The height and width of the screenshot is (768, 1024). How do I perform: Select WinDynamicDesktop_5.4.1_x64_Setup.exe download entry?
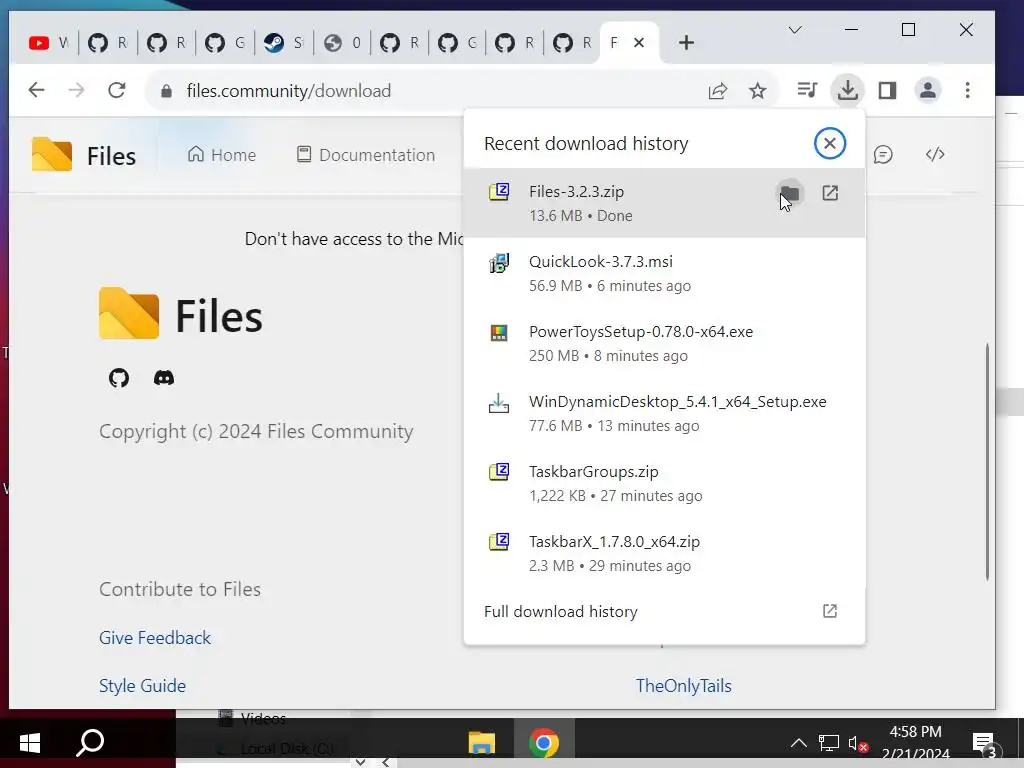pyautogui.click(x=664, y=413)
